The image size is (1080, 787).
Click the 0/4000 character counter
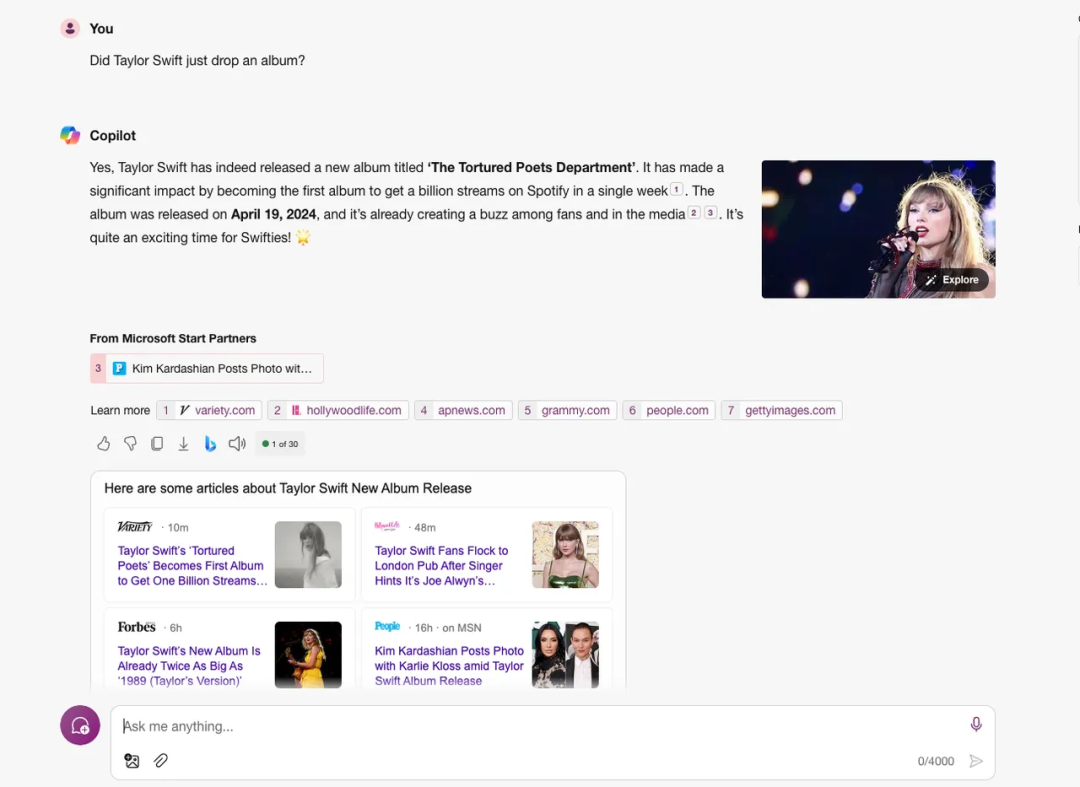pyautogui.click(x=935, y=762)
